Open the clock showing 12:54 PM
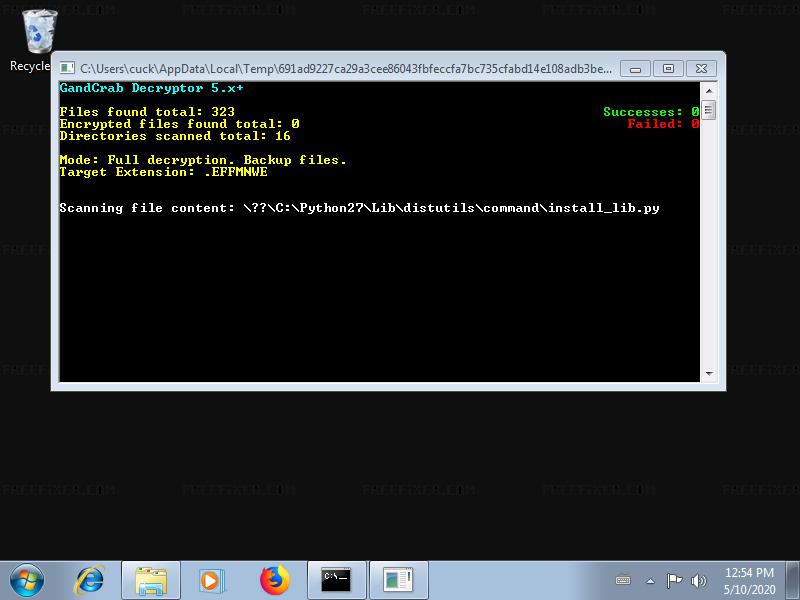The width and height of the screenshot is (800, 600). click(x=749, y=581)
